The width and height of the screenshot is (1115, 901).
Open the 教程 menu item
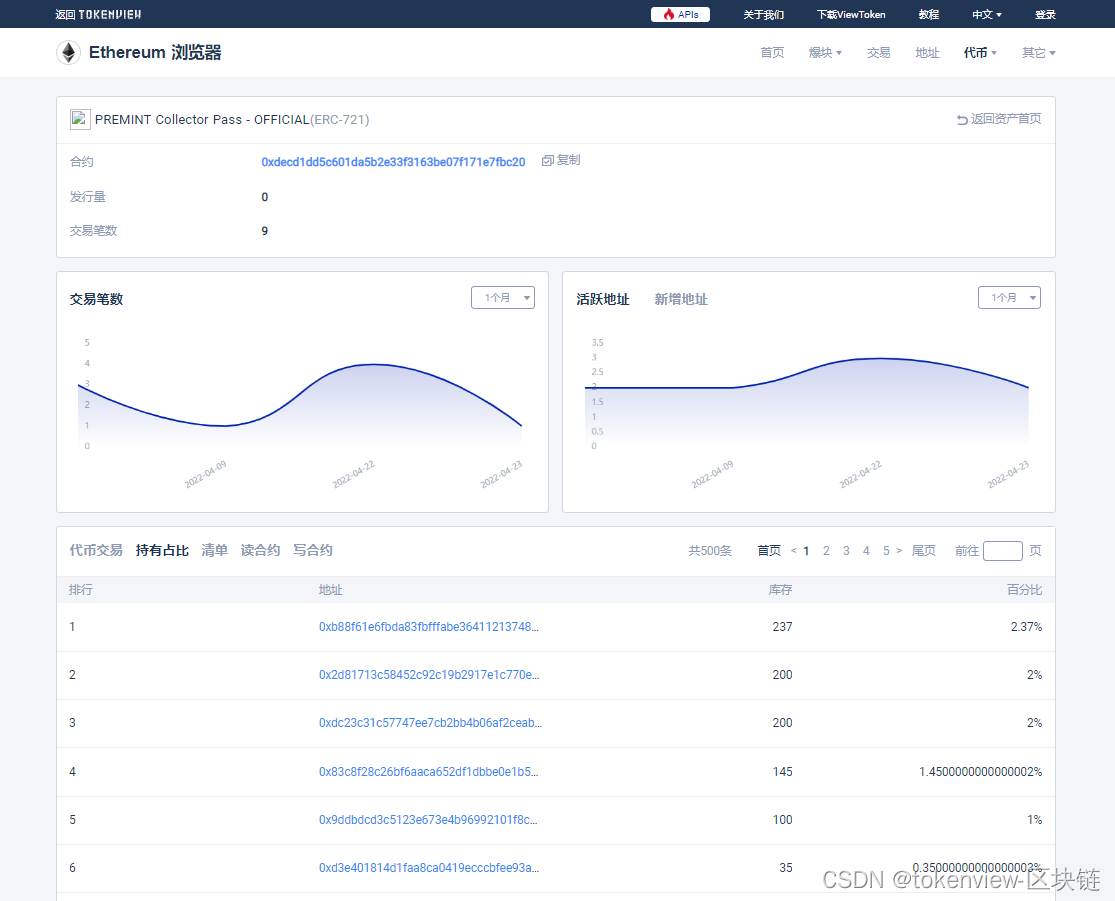[x=929, y=14]
